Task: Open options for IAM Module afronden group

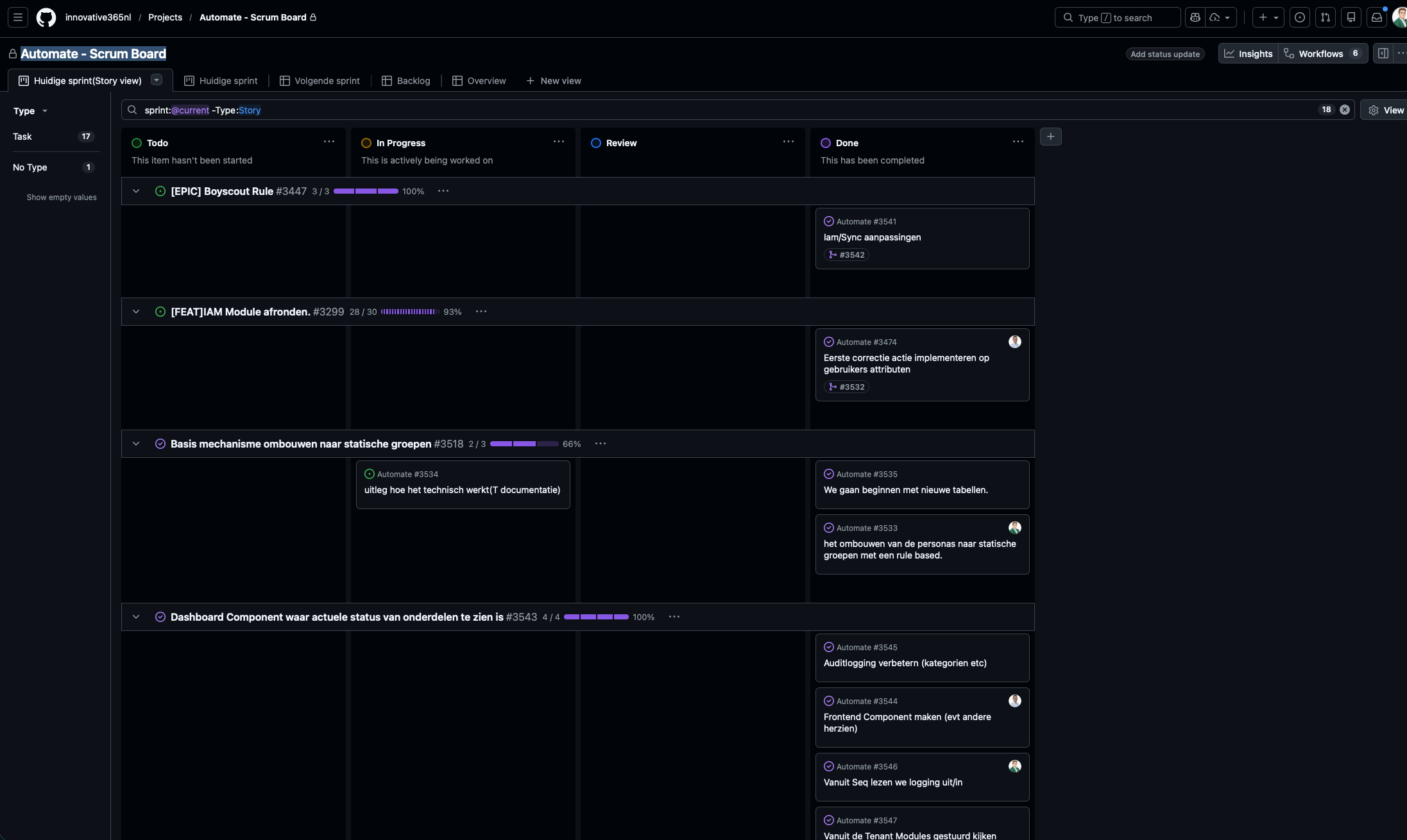Action: click(x=481, y=312)
